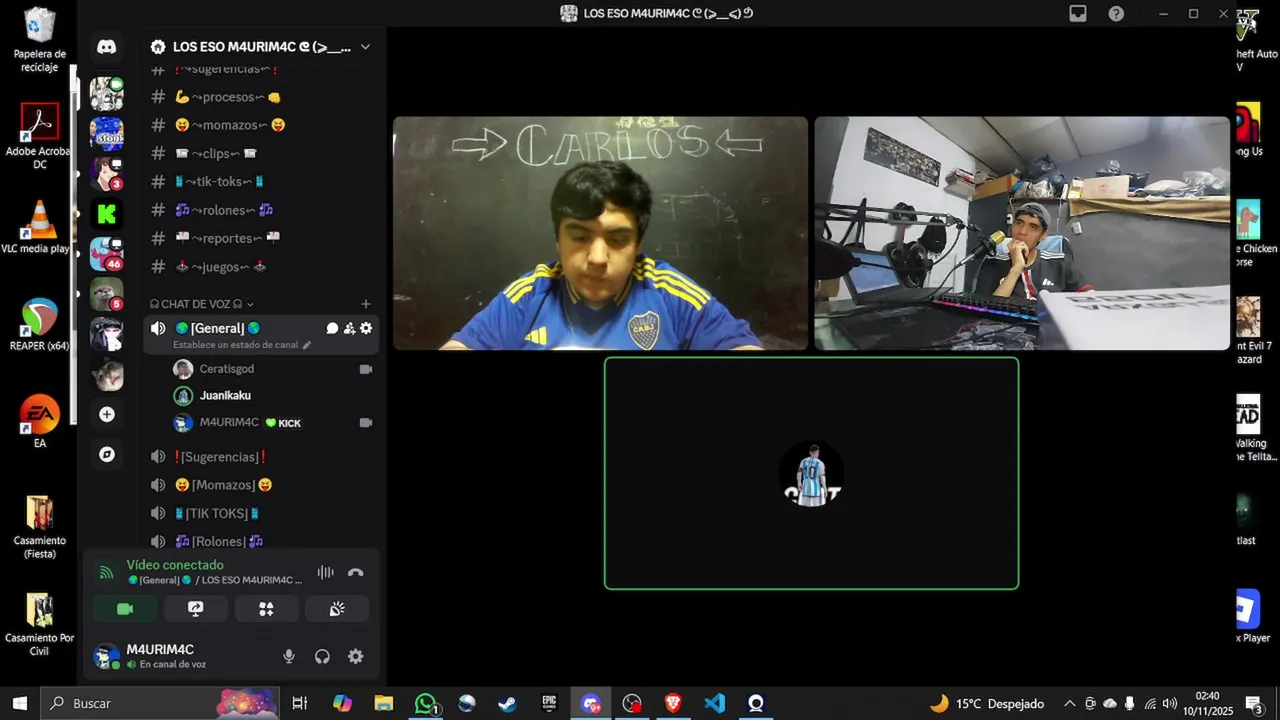
Task: Edit channel status pencil icon
Action: click(x=307, y=345)
